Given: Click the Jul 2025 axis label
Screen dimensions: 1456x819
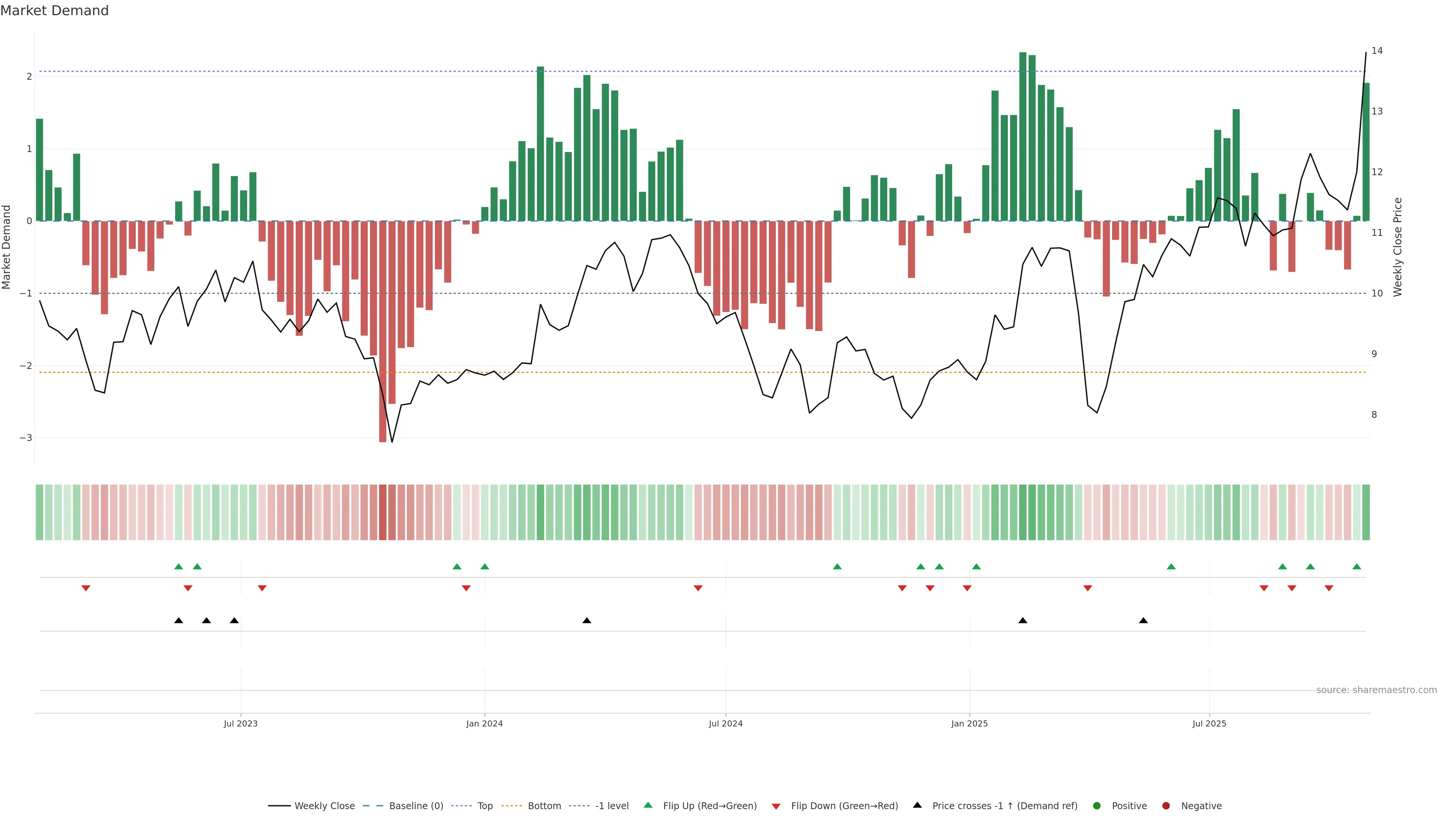Looking at the screenshot, I should (1209, 724).
